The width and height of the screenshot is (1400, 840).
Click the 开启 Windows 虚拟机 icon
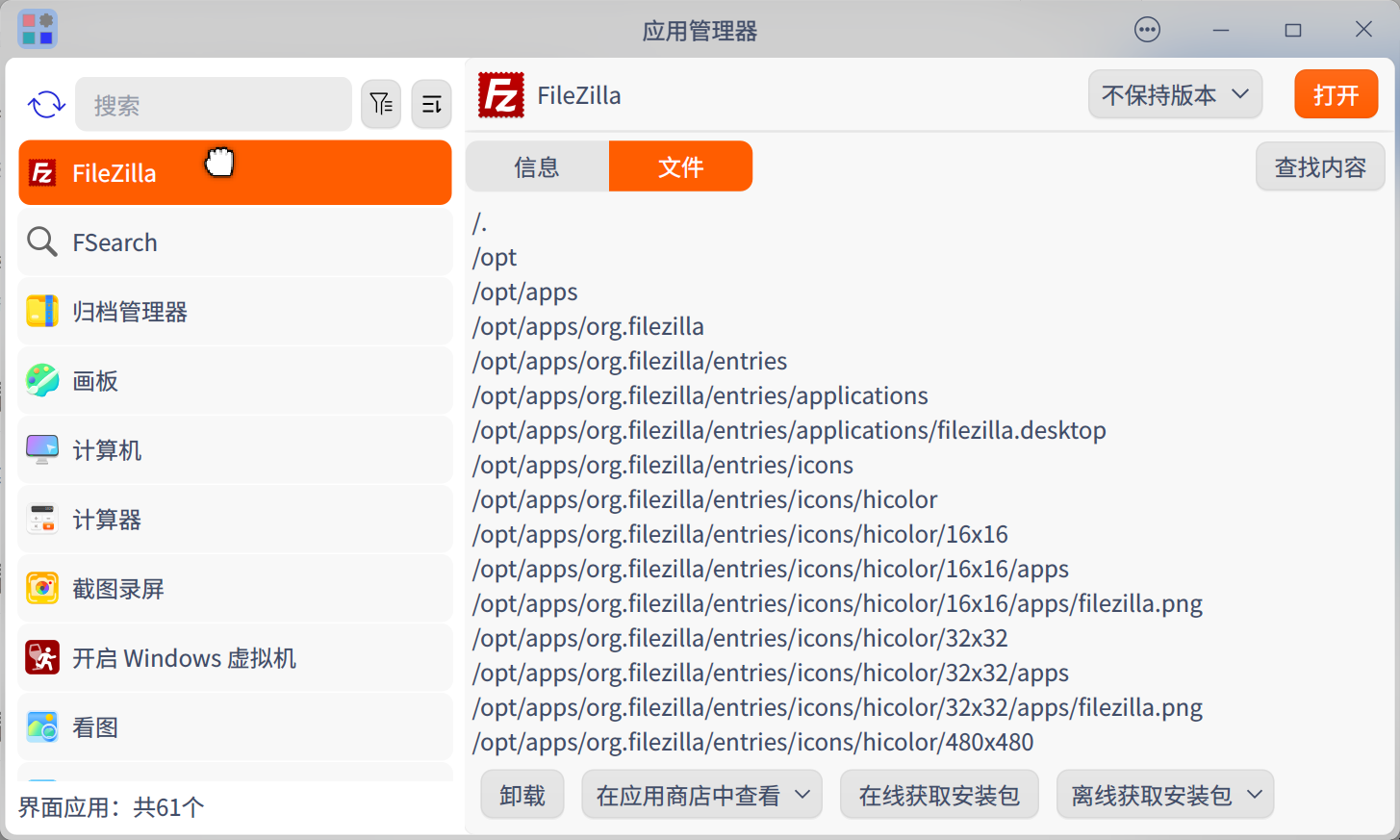point(42,658)
